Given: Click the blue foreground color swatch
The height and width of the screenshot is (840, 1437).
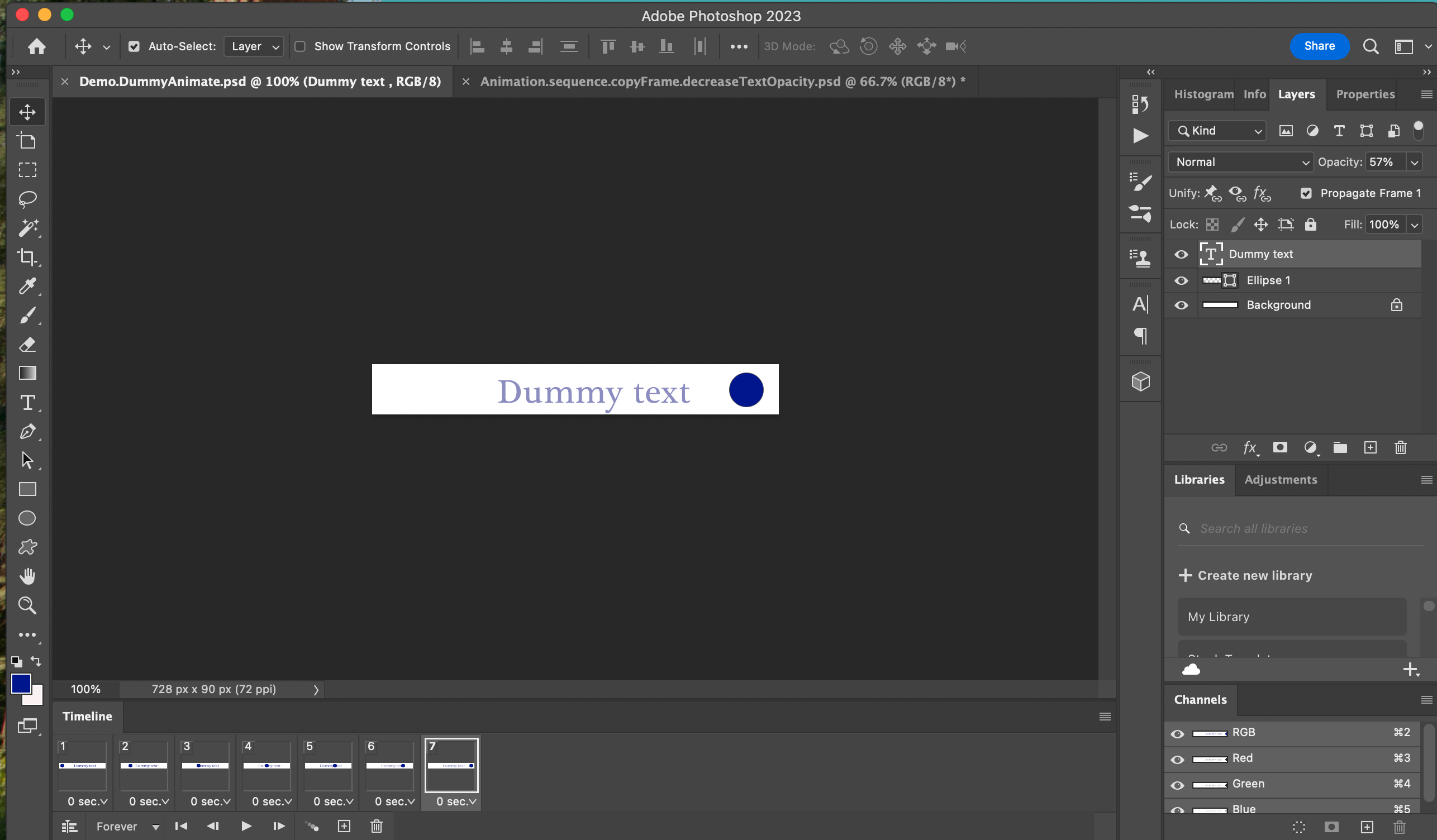Looking at the screenshot, I should coord(21,683).
